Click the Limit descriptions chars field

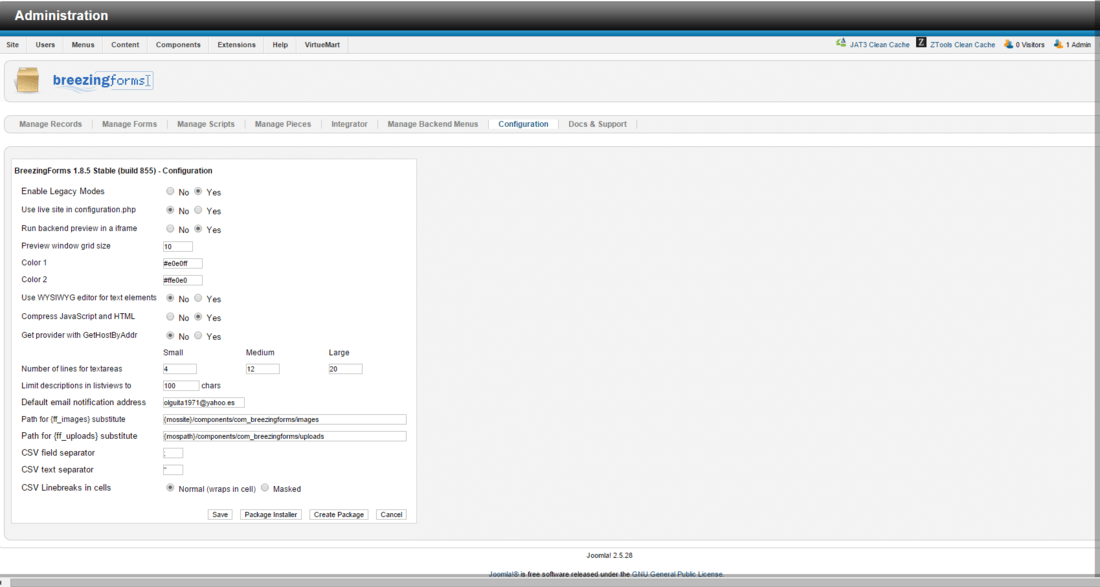click(x=181, y=386)
